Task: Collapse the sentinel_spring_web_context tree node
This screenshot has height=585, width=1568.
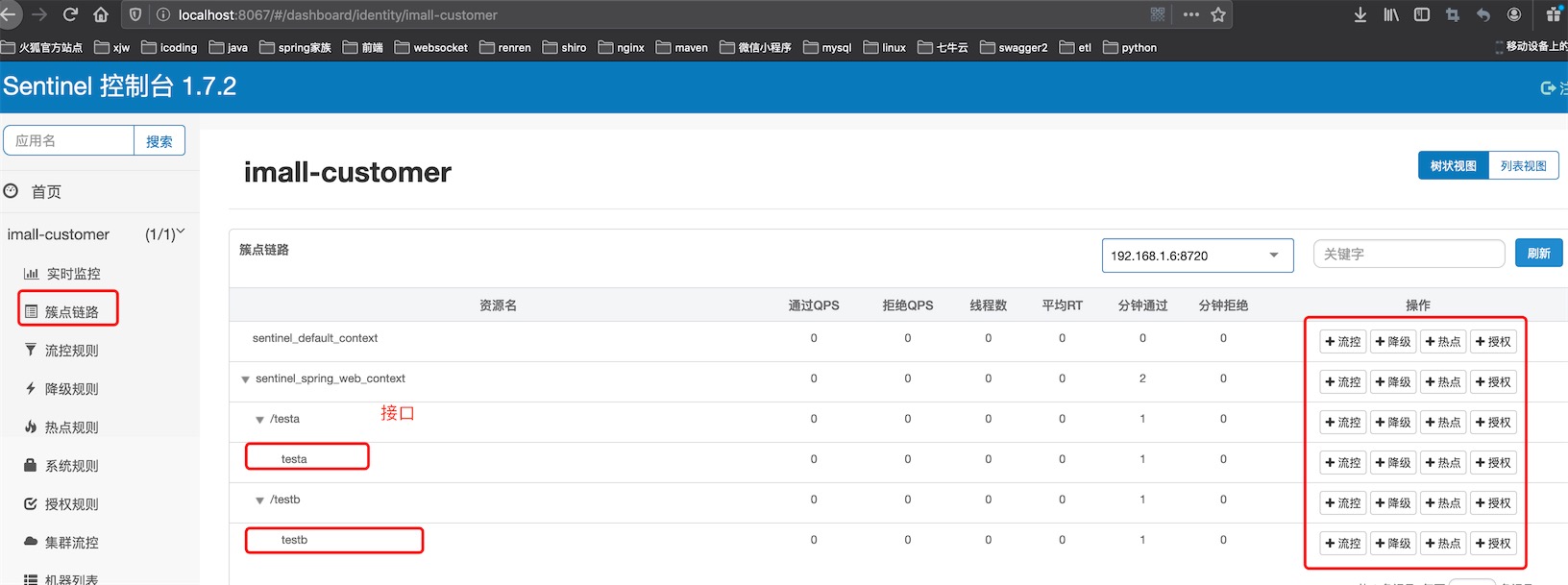Action: coord(246,379)
